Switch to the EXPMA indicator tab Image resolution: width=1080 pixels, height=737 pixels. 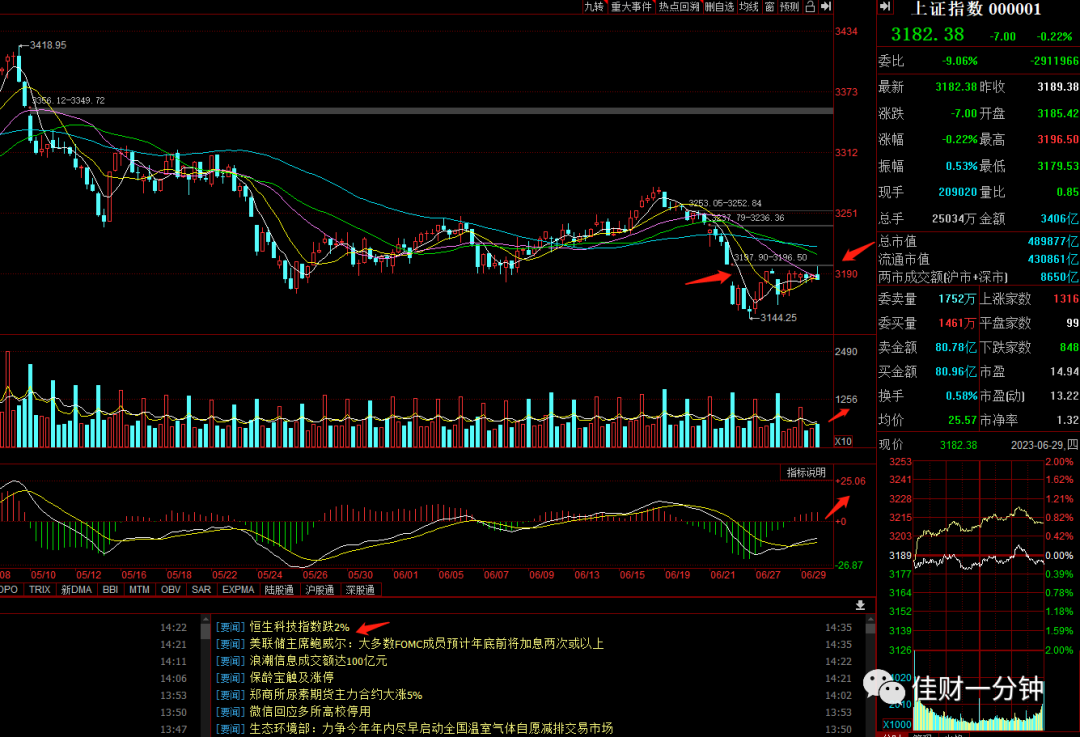point(238,590)
